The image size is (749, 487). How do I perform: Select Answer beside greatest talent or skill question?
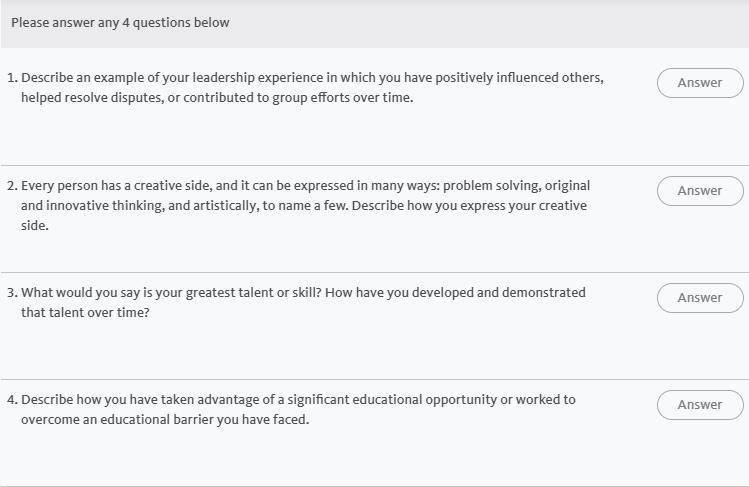pyautogui.click(x=700, y=298)
